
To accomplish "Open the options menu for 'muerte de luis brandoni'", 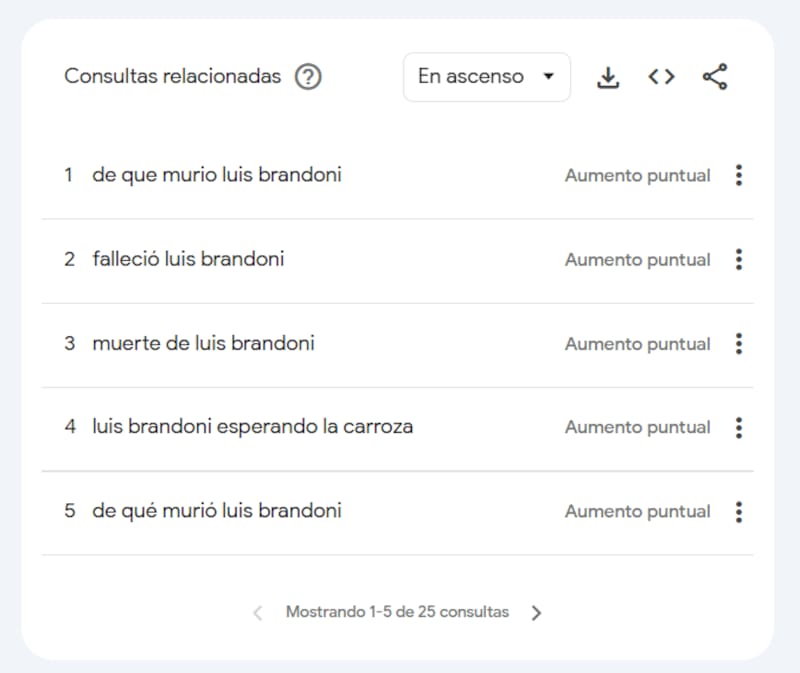I will point(738,343).
